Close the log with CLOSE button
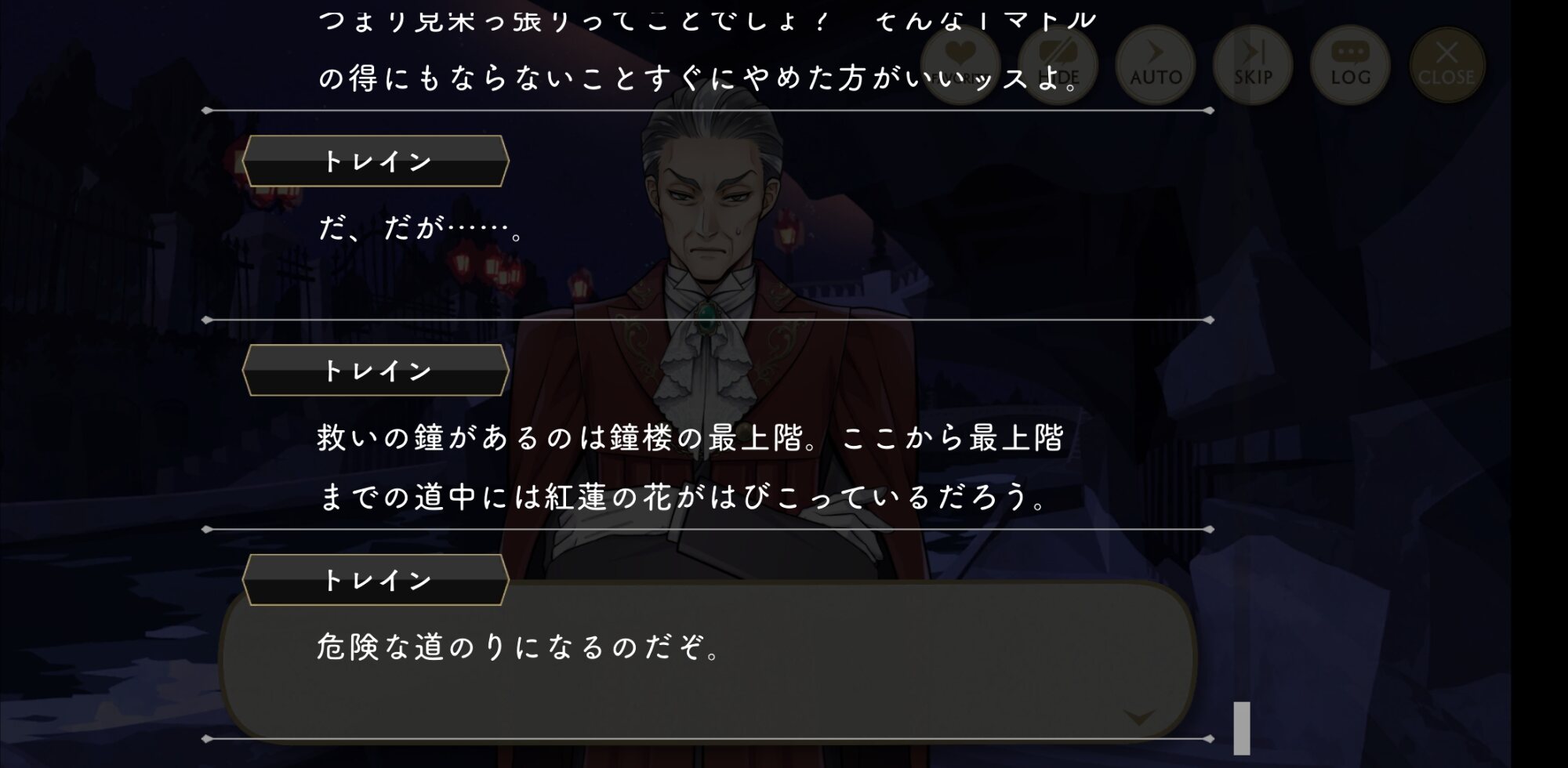 (1447, 64)
